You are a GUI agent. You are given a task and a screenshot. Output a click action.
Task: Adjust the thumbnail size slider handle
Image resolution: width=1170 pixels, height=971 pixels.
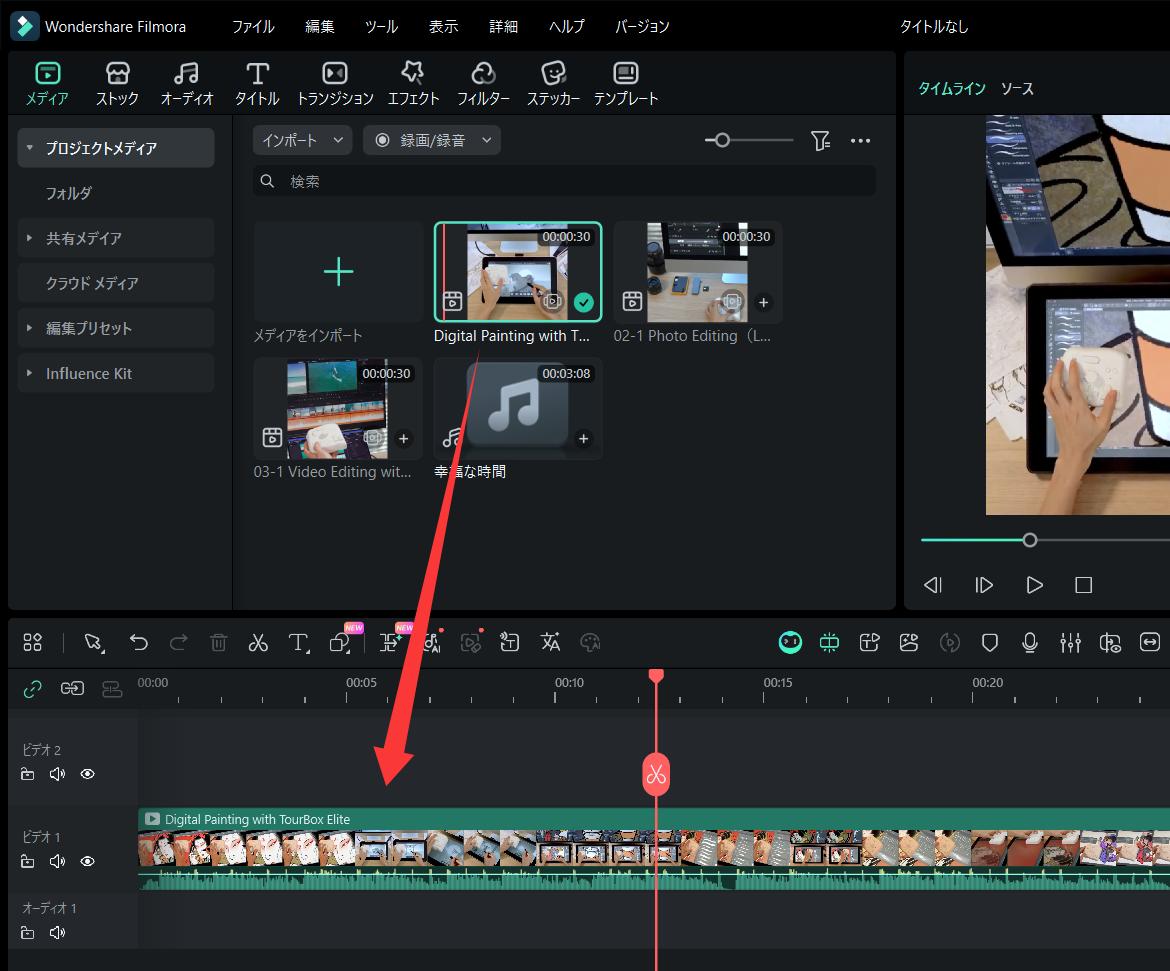[x=722, y=141]
